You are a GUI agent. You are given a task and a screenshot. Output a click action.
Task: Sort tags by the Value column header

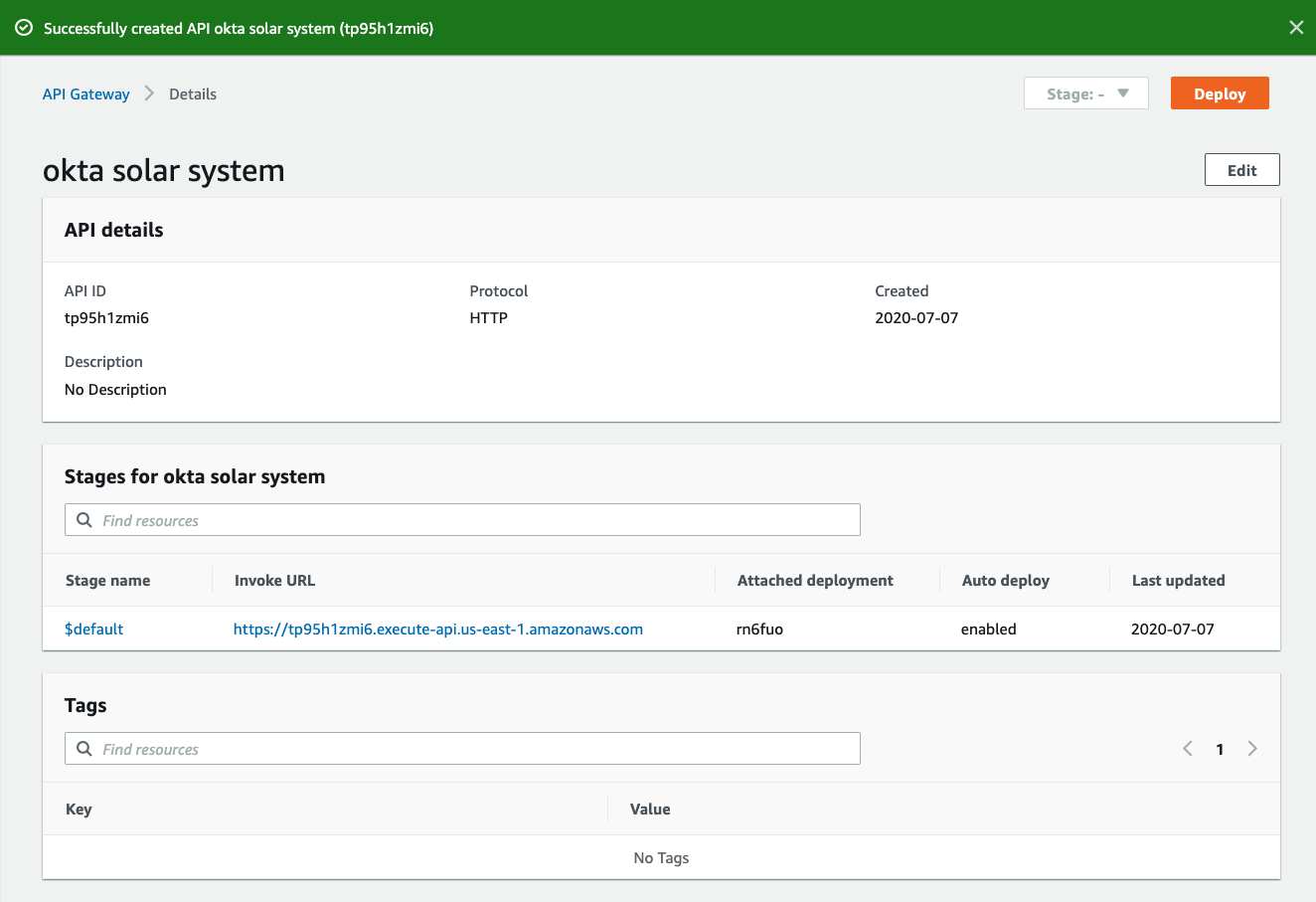tap(650, 810)
